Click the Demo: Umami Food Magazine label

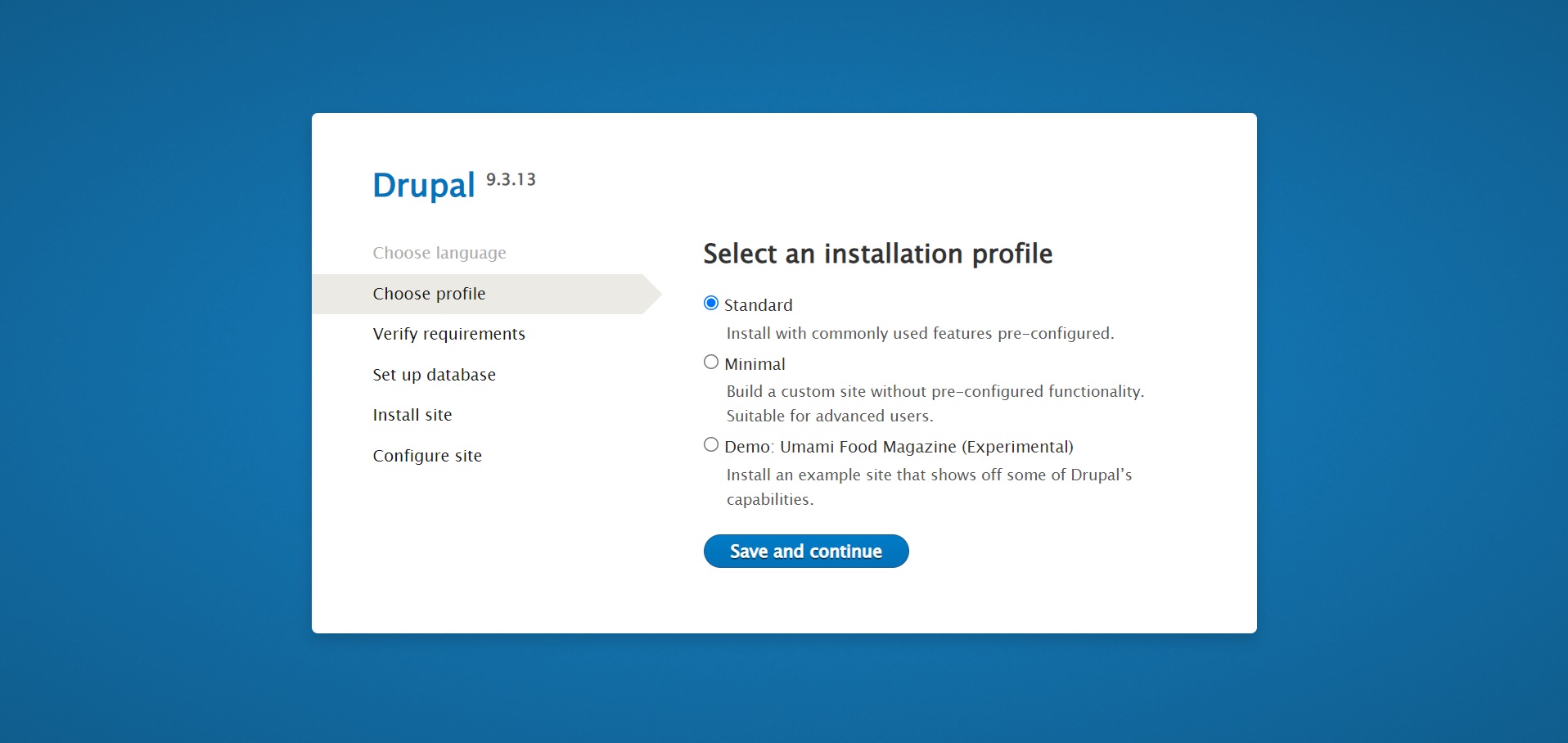[899, 447]
